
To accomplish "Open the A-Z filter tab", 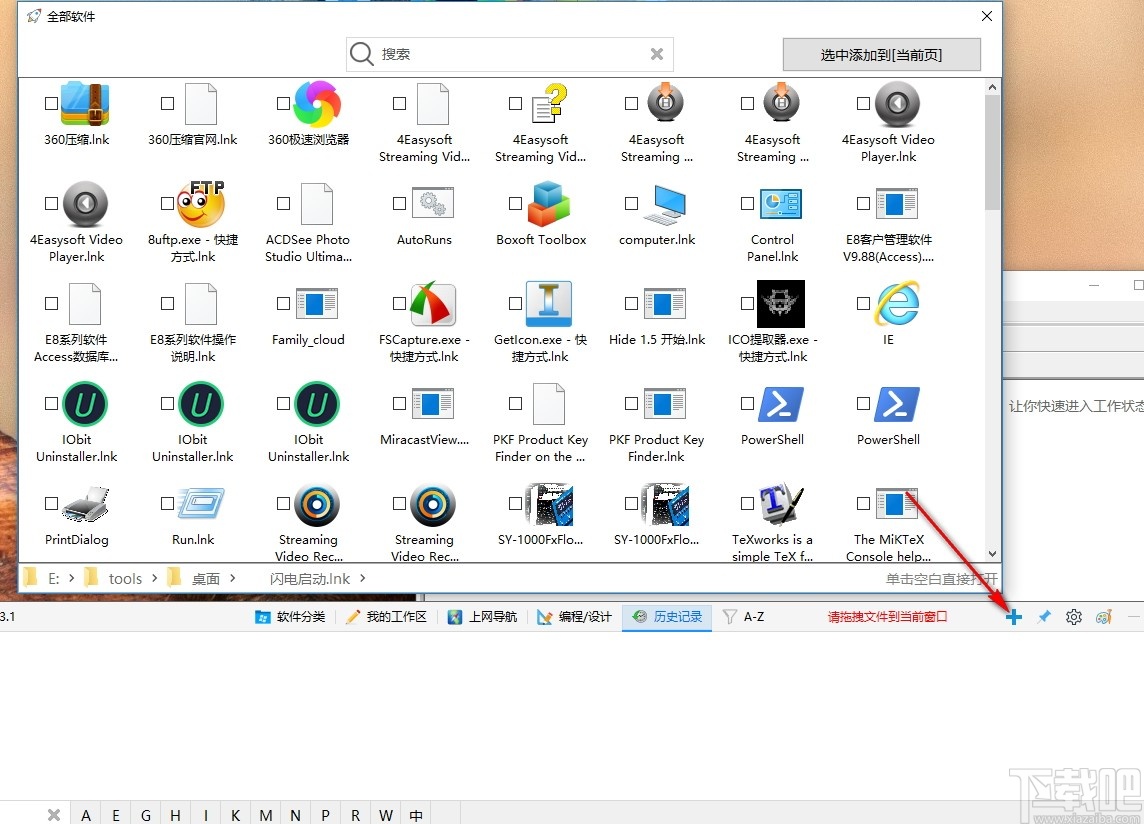I will [x=744, y=617].
